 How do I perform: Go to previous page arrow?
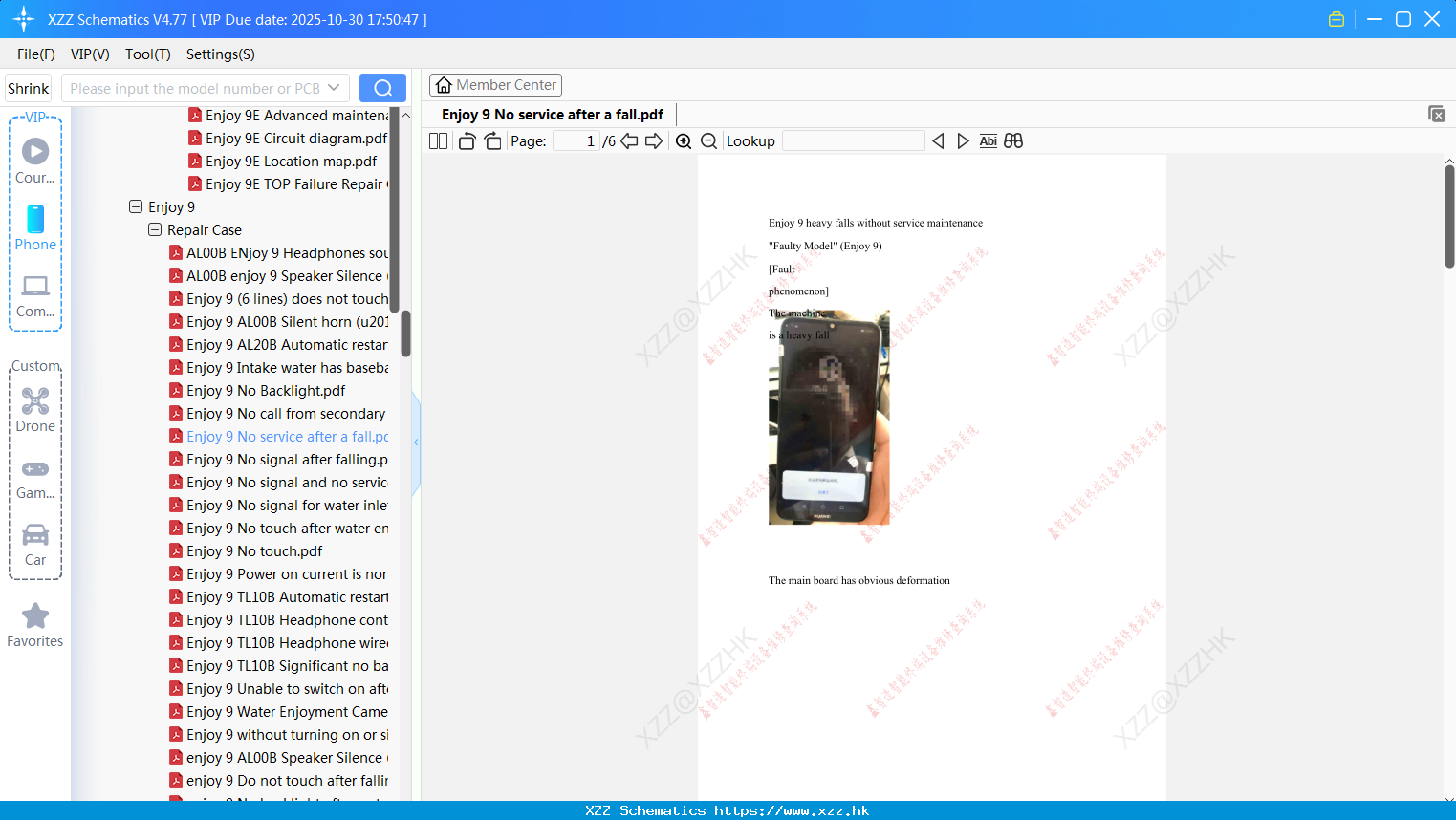coord(629,140)
